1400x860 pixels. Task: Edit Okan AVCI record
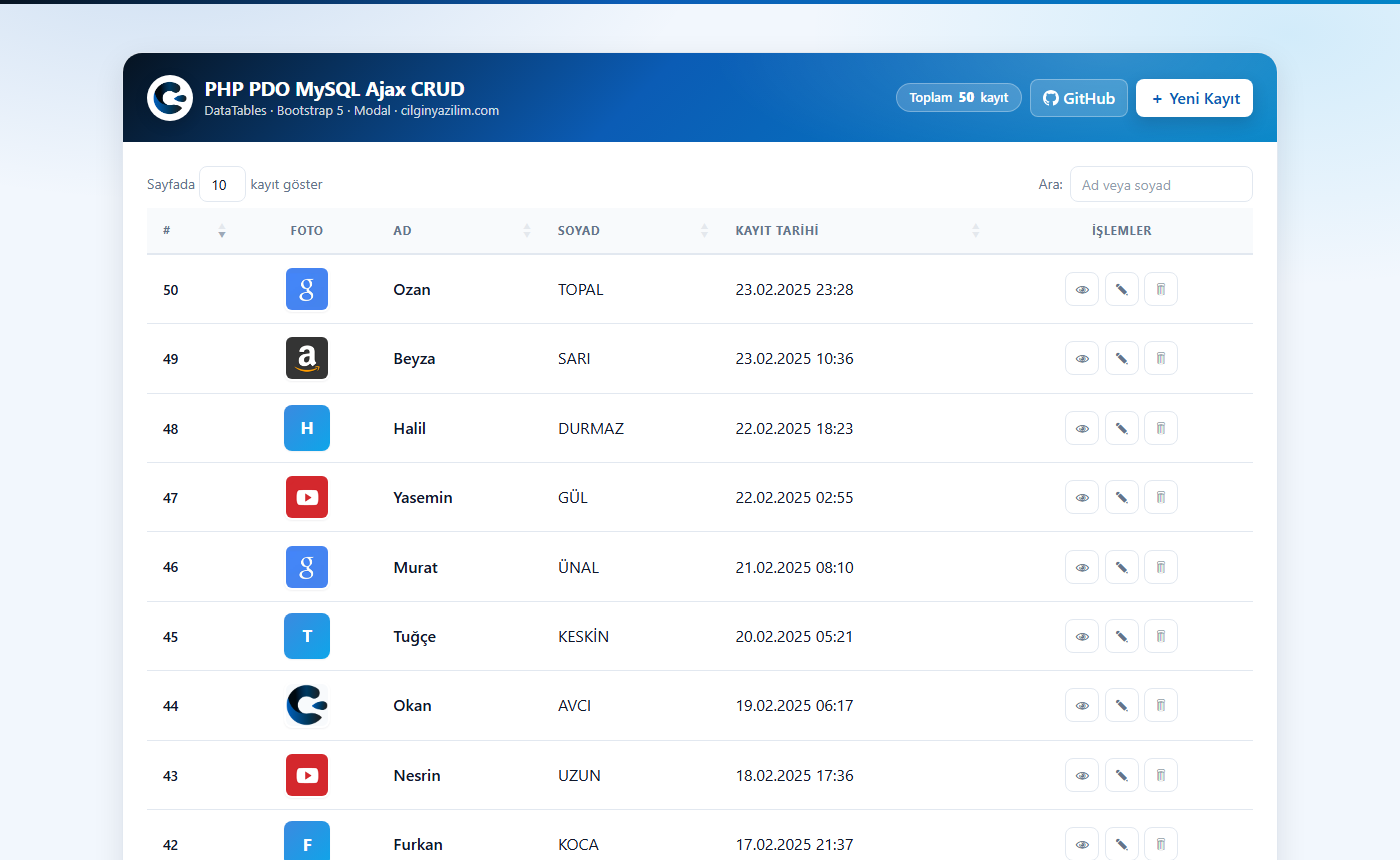coord(1122,705)
